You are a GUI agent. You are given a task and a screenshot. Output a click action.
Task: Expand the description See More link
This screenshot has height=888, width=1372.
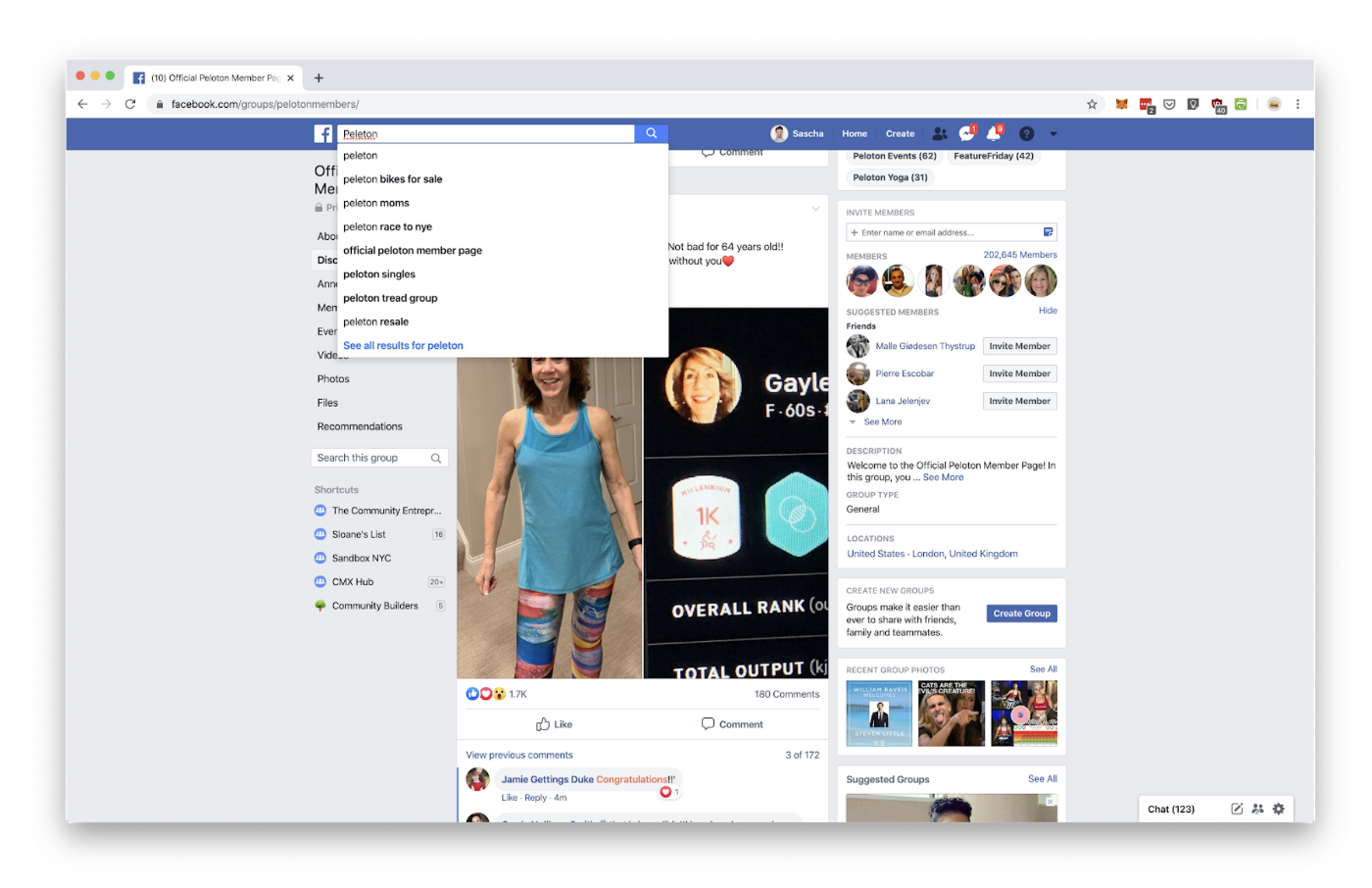click(943, 478)
